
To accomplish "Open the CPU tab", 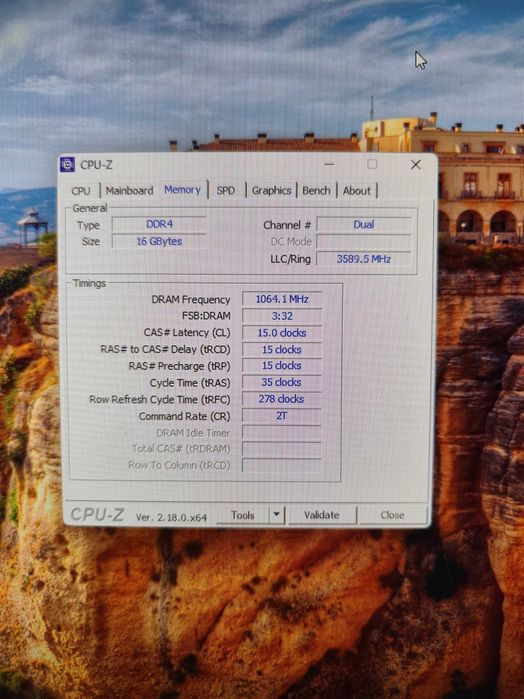I will click(81, 191).
